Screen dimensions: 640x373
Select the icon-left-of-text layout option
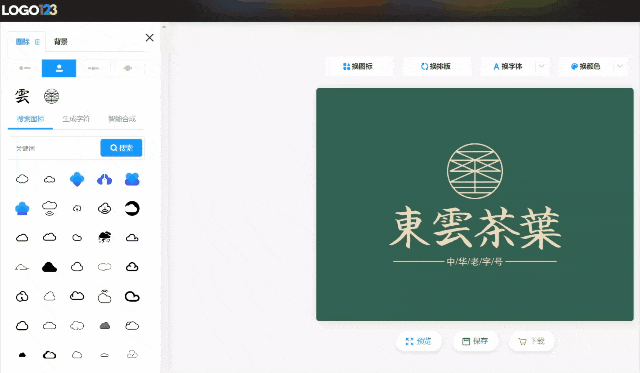pyautogui.click(x=25, y=68)
